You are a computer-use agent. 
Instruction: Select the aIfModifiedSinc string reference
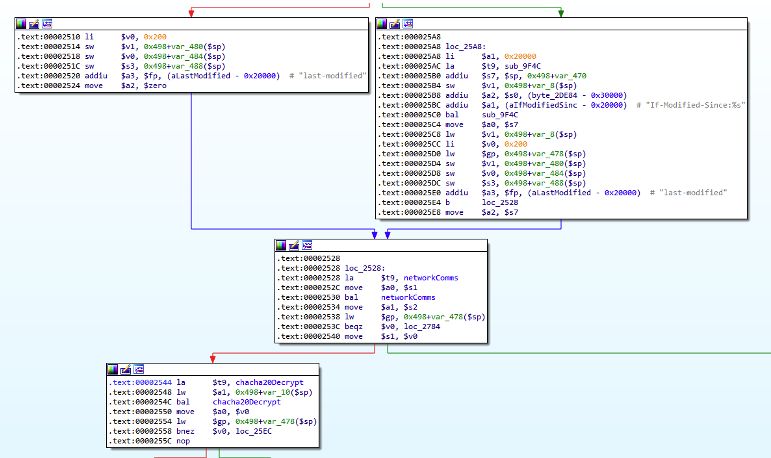[540, 105]
